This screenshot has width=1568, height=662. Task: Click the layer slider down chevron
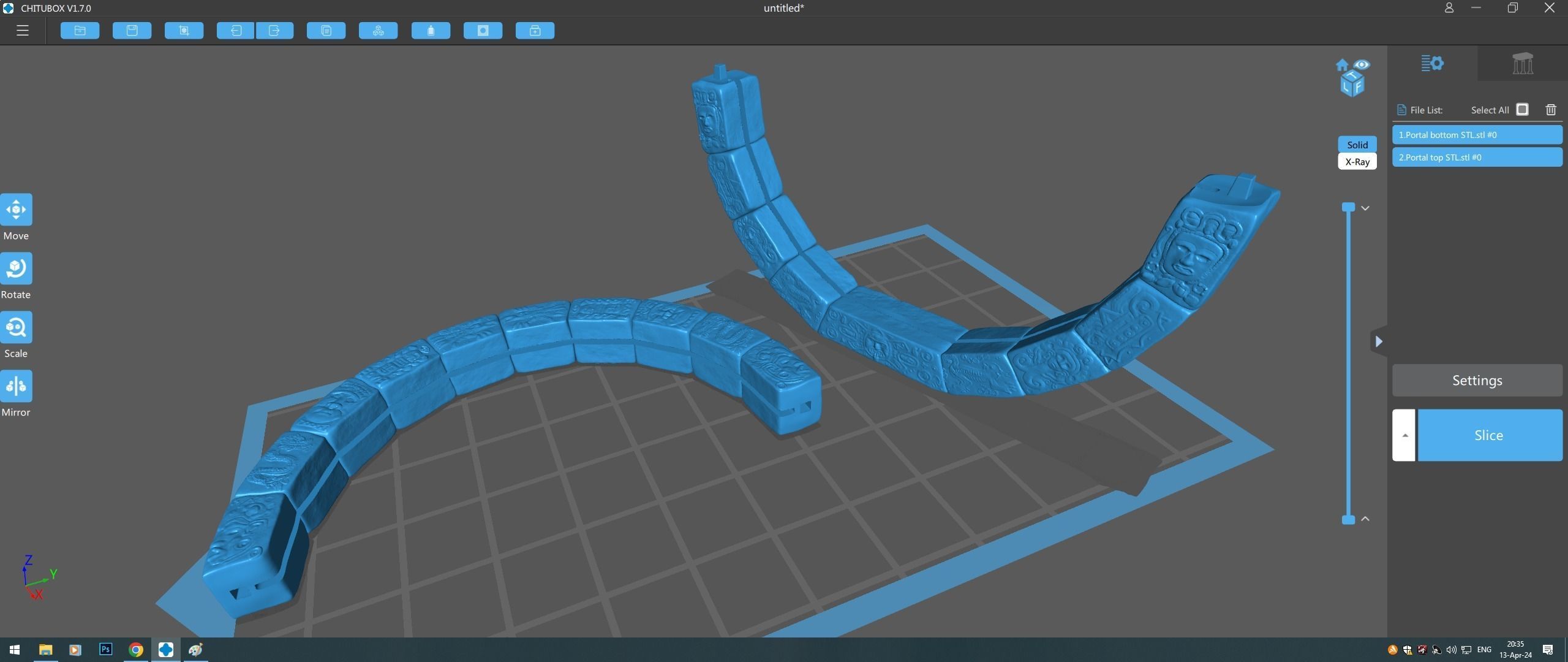1365,208
